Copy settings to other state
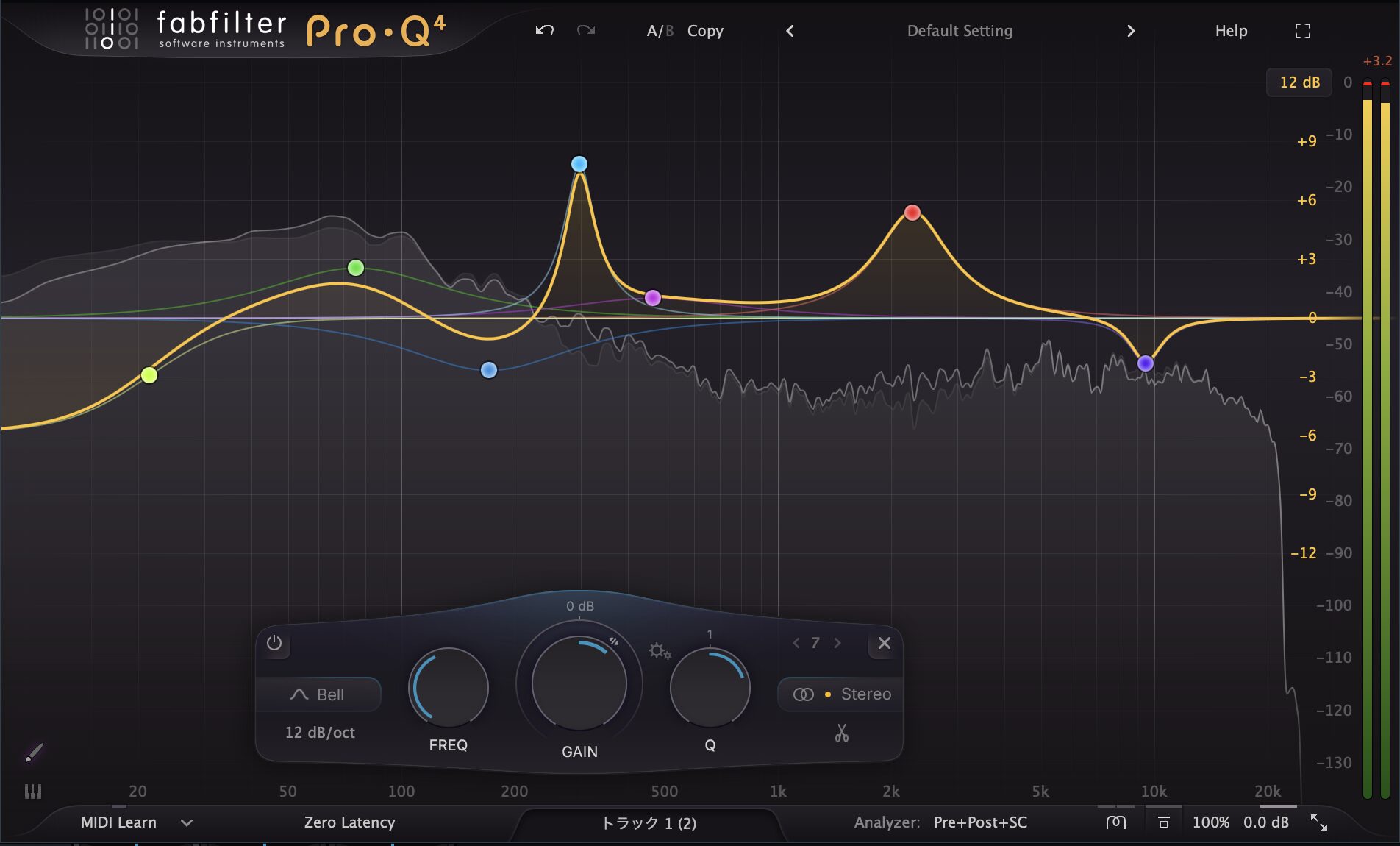Screen dimensions: 1400x846 coord(705,31)
